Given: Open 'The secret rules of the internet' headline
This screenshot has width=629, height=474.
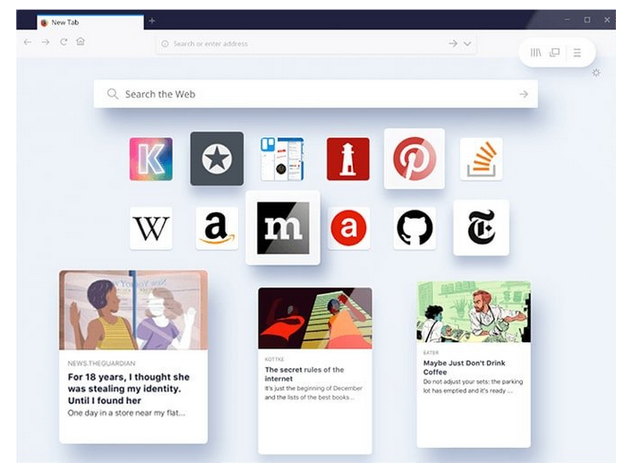Looking at the screenshot, I should (x=304, y=374).
